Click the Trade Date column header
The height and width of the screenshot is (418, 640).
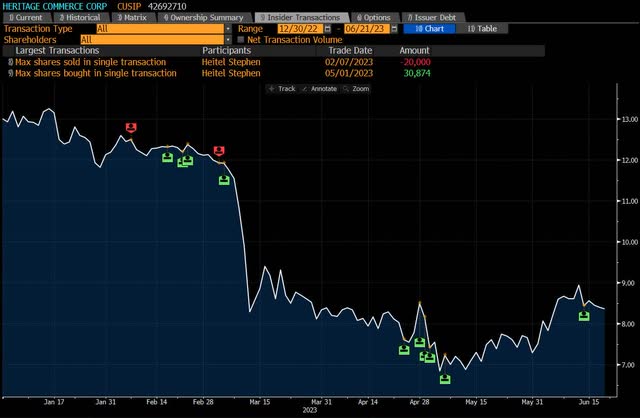coord(350,51)
